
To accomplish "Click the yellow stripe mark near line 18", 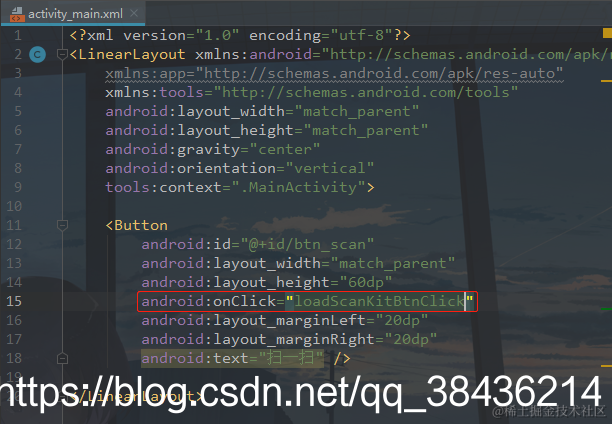I will (x=606, y=366).
